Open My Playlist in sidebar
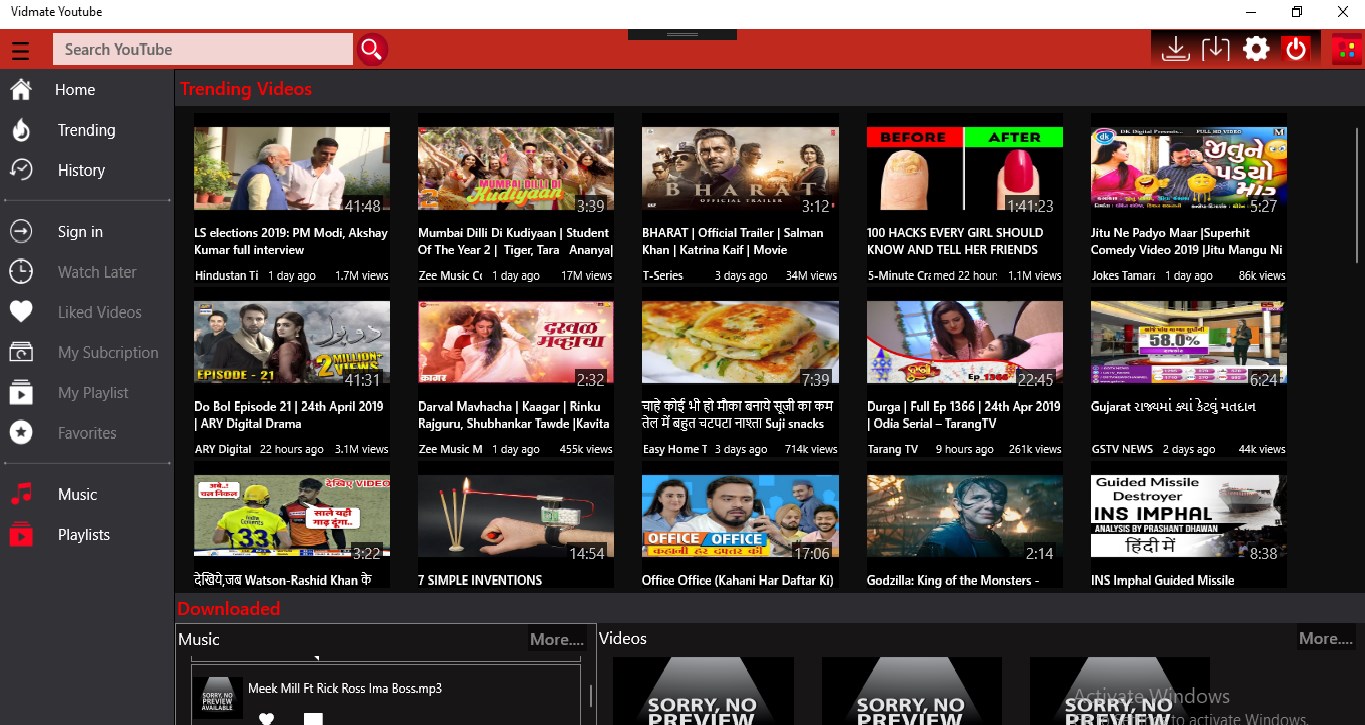The height and width of the screenshot is (725, 1365). [x=93, y=393]
